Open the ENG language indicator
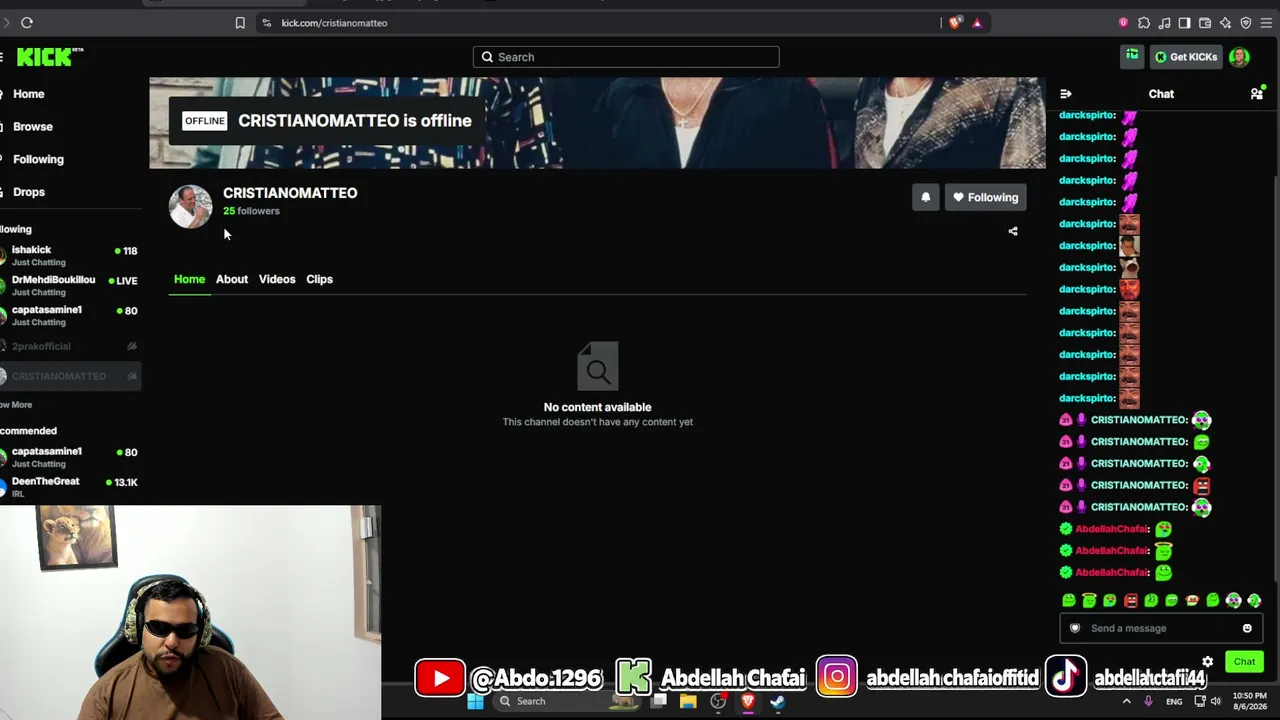 pos(1174,701)
